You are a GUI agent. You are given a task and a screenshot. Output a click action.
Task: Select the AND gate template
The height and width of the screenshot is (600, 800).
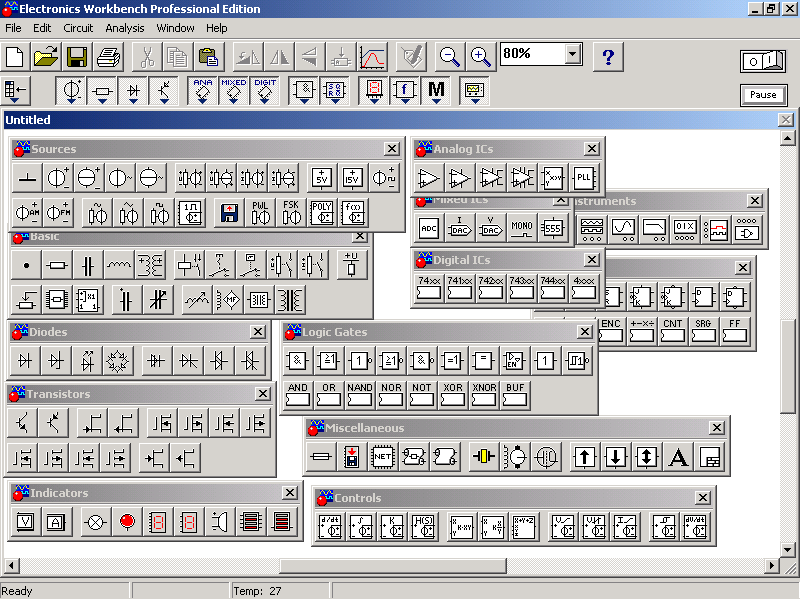298,394
